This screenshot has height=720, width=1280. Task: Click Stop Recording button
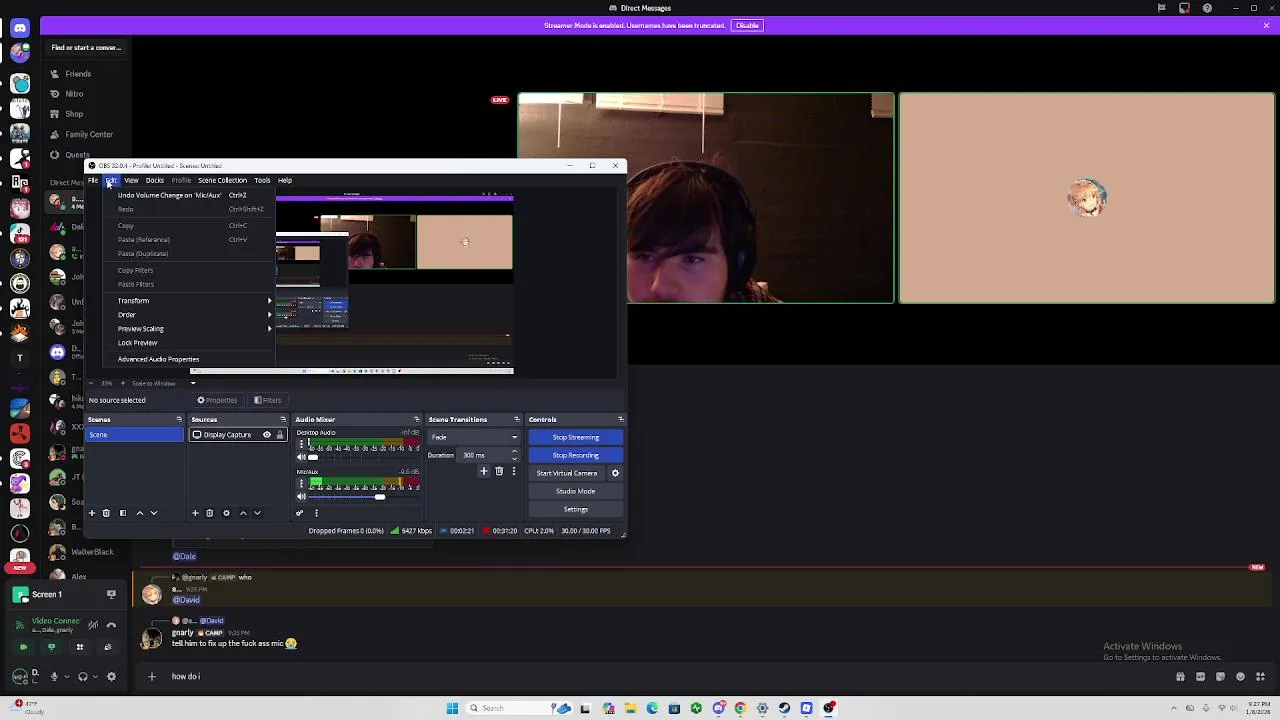575,455
